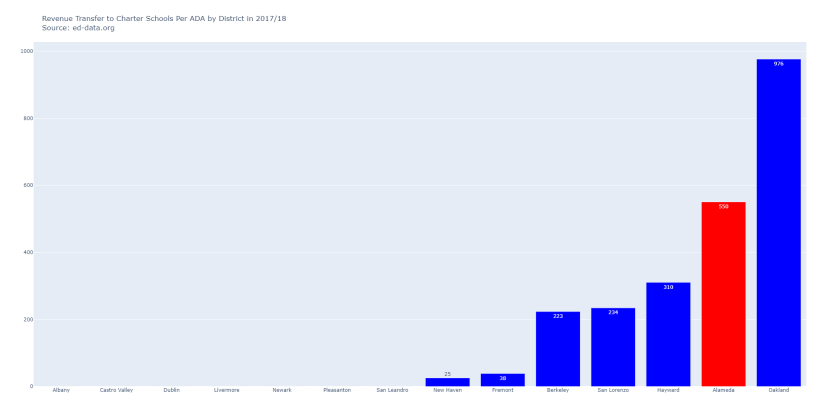Select the small Fremont bar

(502, 380)
